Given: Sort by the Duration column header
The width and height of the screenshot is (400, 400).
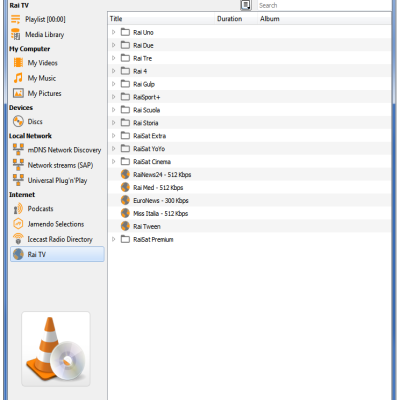Looking at the screenshot, I should click(x=236, y=19).
